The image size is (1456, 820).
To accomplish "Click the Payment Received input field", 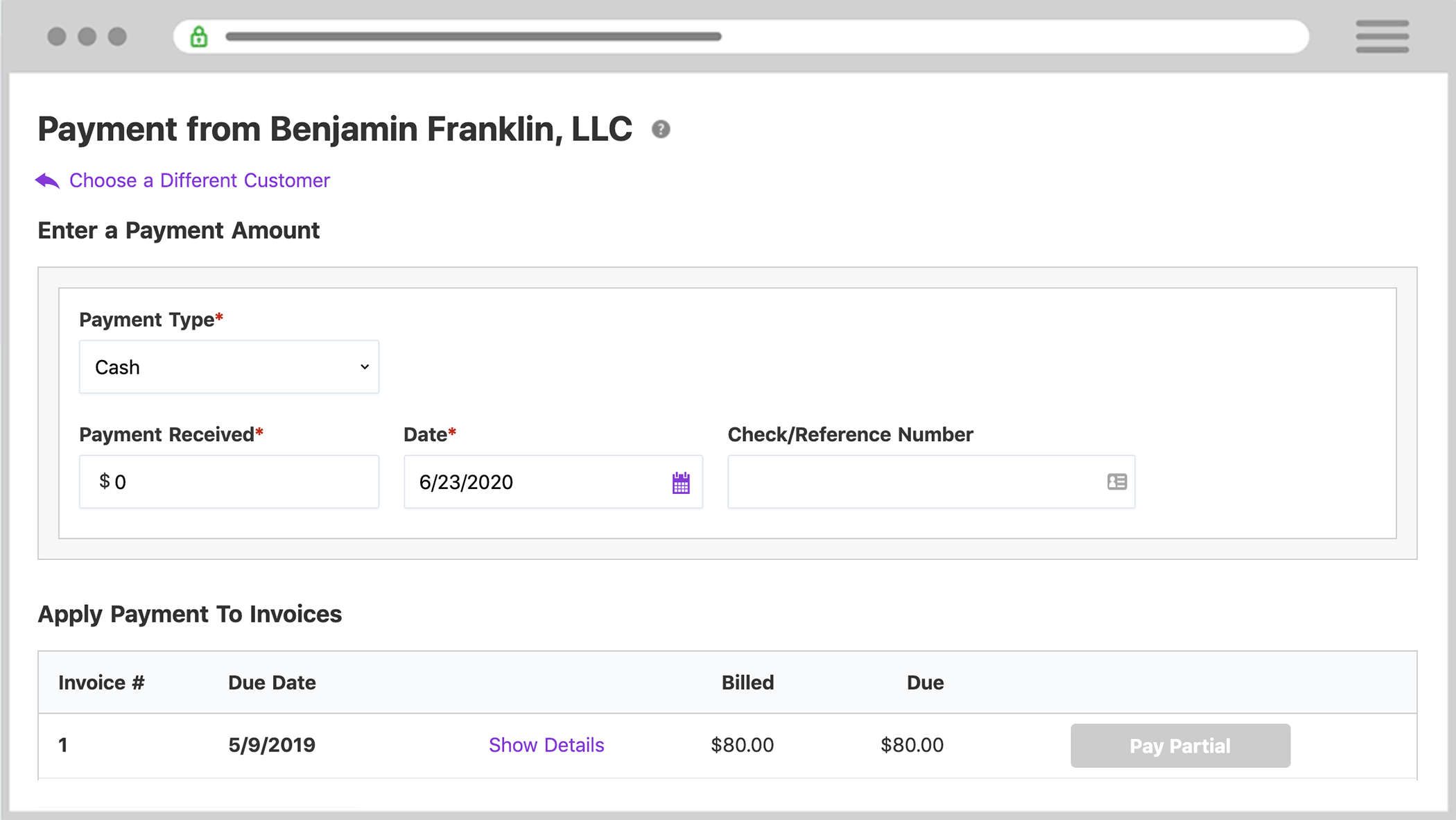I will click(228, 482).
